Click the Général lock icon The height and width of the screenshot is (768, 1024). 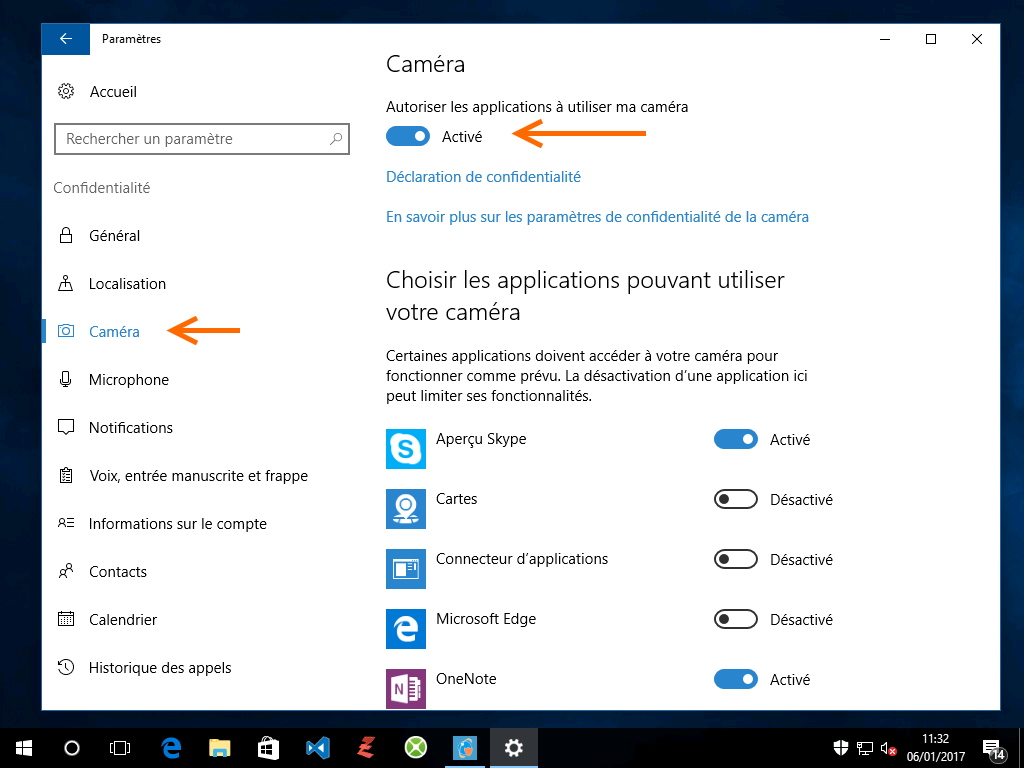66,235
